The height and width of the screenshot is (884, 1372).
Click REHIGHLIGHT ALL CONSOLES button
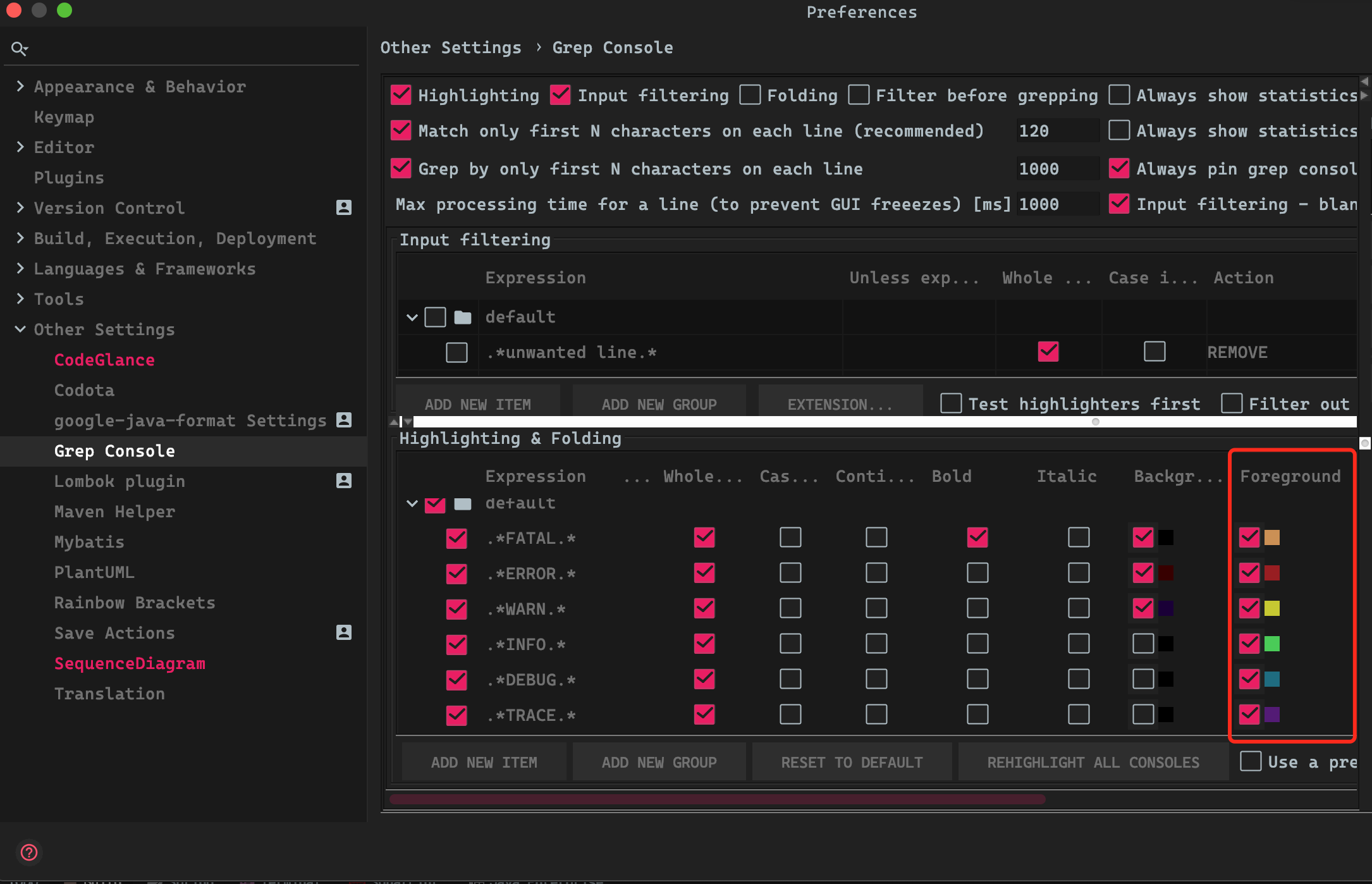(1093, 763)
